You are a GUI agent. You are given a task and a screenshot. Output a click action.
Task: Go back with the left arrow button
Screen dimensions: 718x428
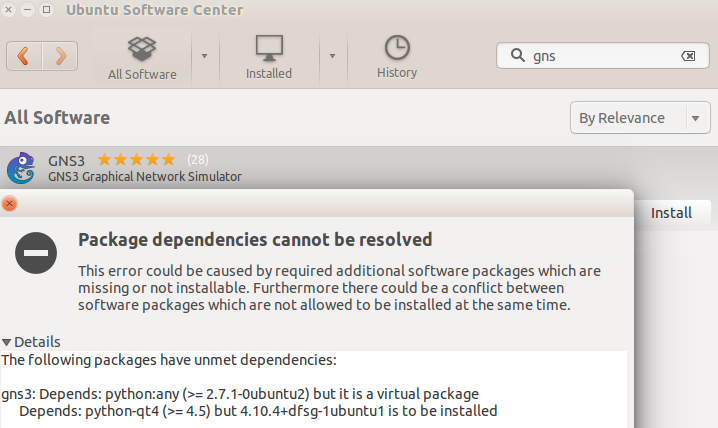pyautogui.click(x=24, y=56)
